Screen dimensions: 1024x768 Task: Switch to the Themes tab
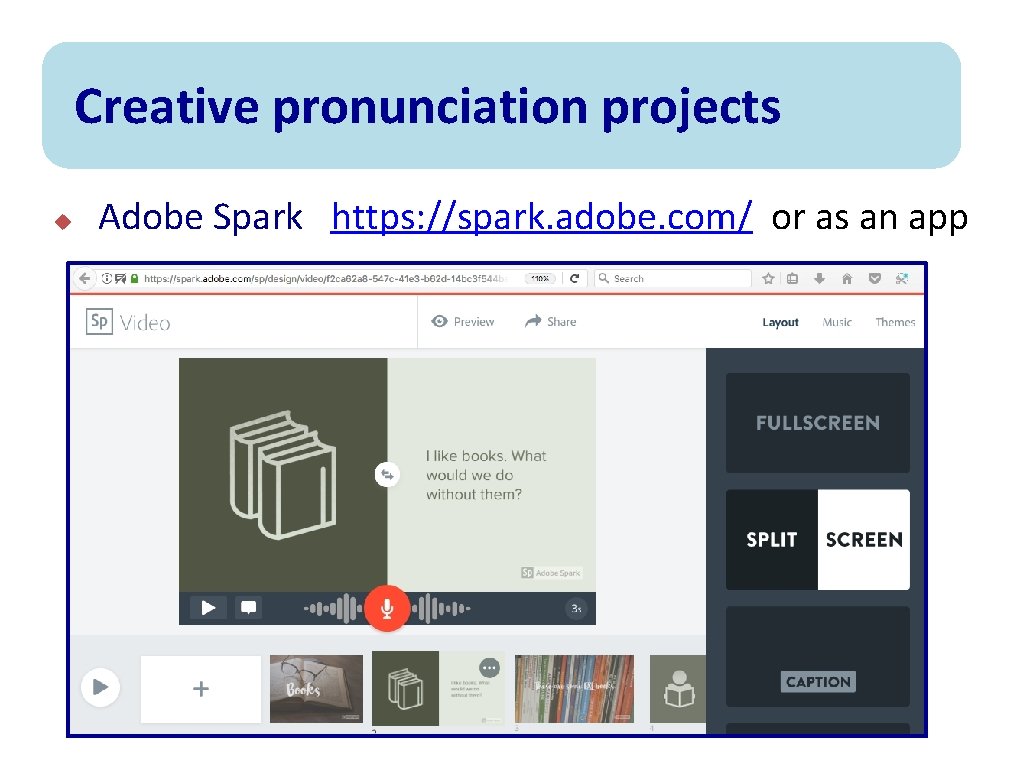pyautogui.click(x=895, y=322)
